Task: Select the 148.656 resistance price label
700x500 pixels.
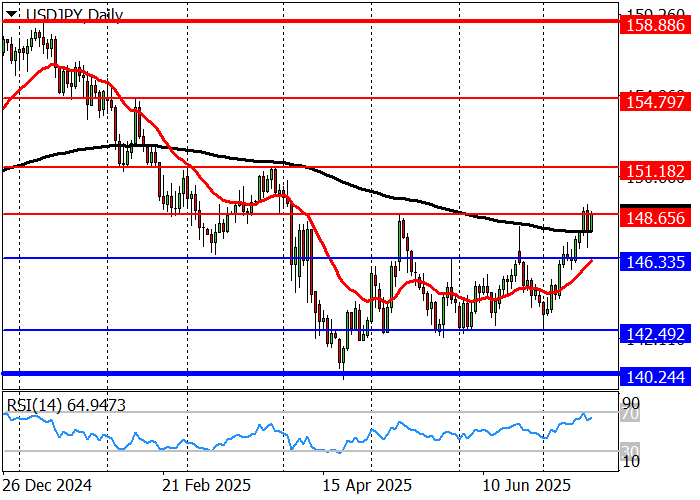Action: [655, 218]
